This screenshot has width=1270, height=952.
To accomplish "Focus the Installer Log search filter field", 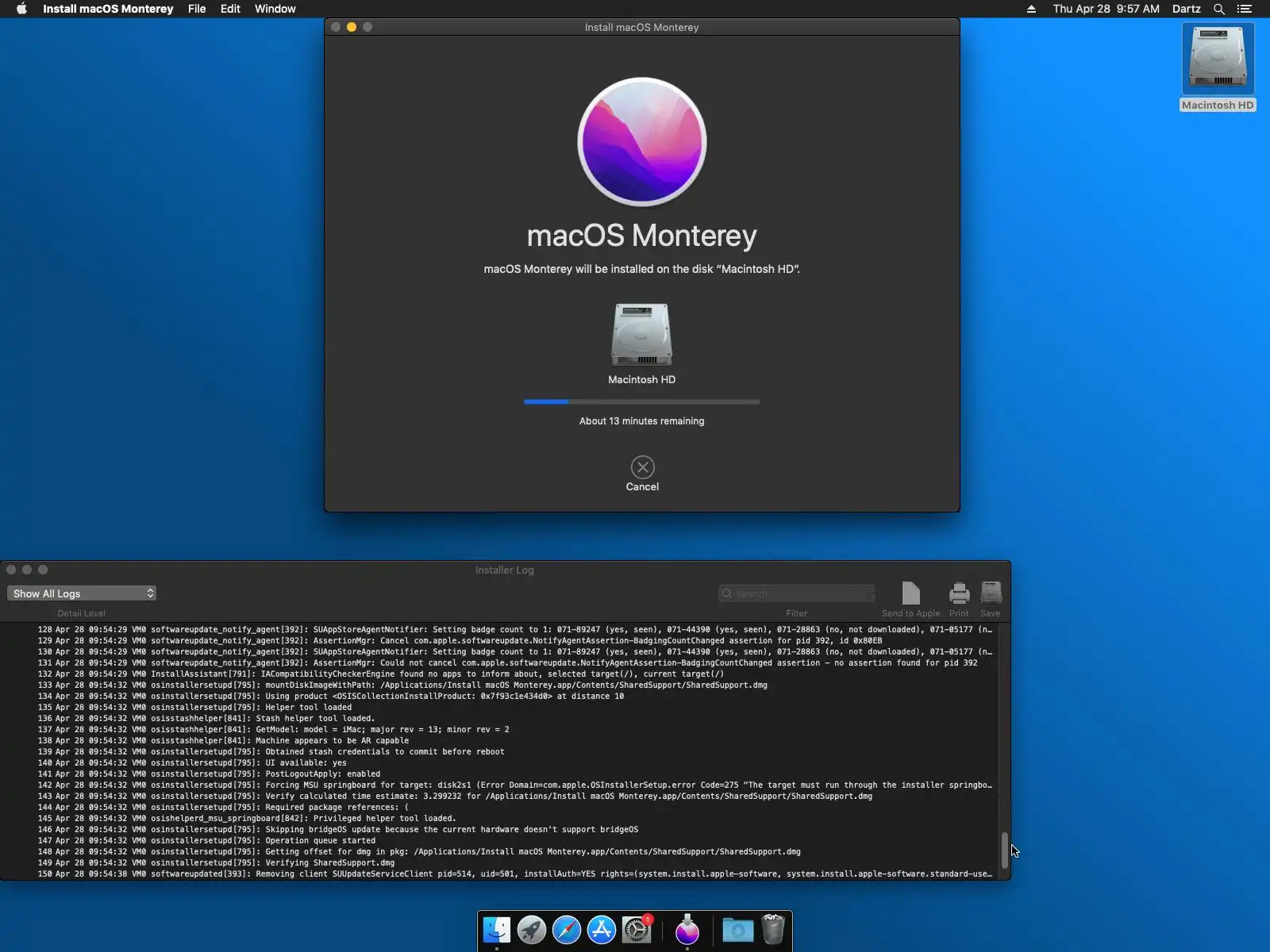I will click(797, 593).
